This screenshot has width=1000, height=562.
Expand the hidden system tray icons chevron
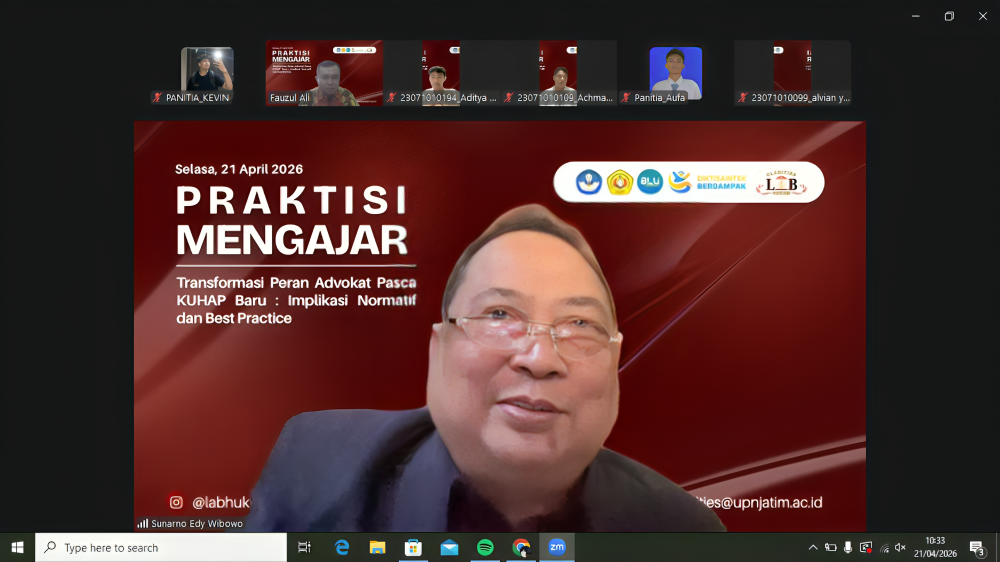tap(813, 547)
